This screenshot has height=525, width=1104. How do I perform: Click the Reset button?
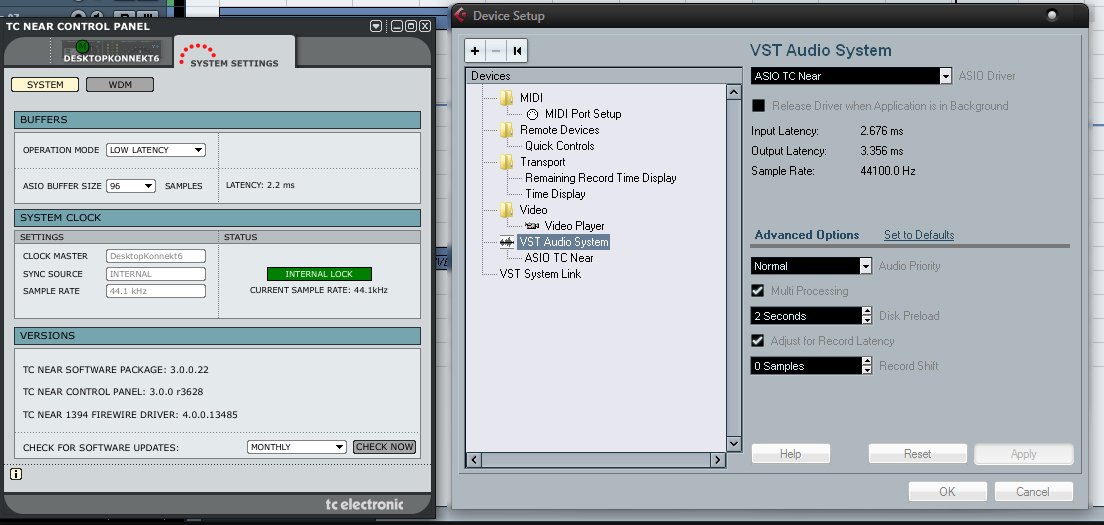(917, 454)
